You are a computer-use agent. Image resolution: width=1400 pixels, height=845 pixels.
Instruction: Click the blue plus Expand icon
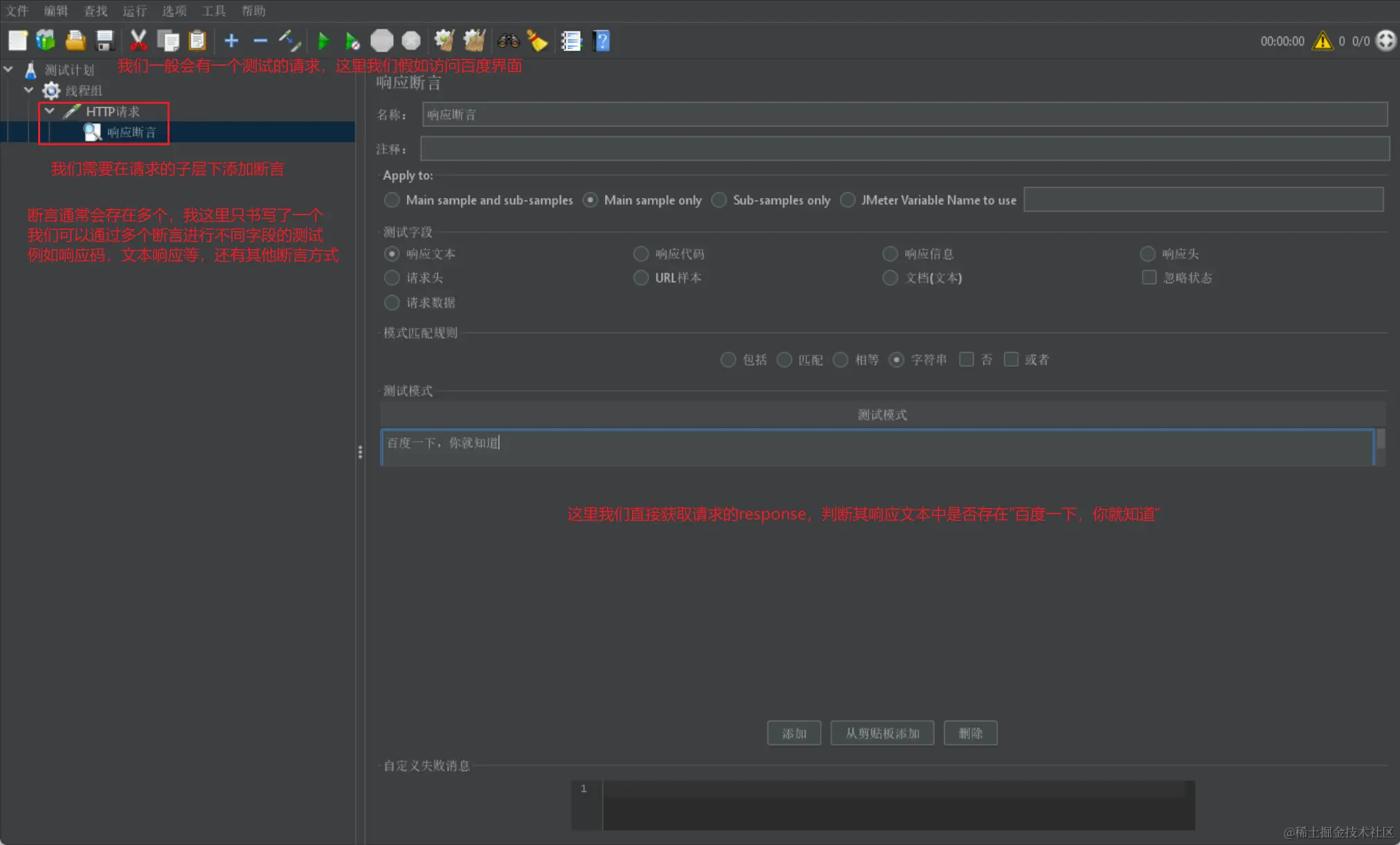coord(231,41)
